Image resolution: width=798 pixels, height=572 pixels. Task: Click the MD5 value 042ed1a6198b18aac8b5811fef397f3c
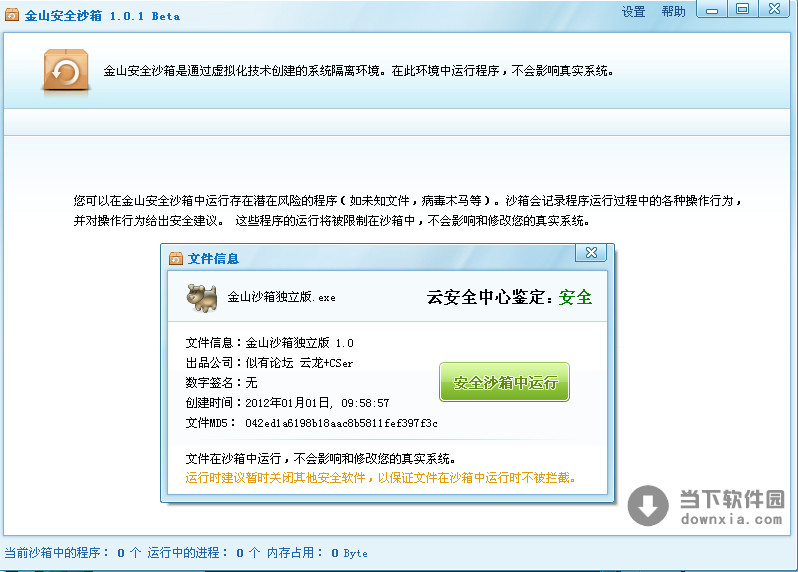point(341,423)
